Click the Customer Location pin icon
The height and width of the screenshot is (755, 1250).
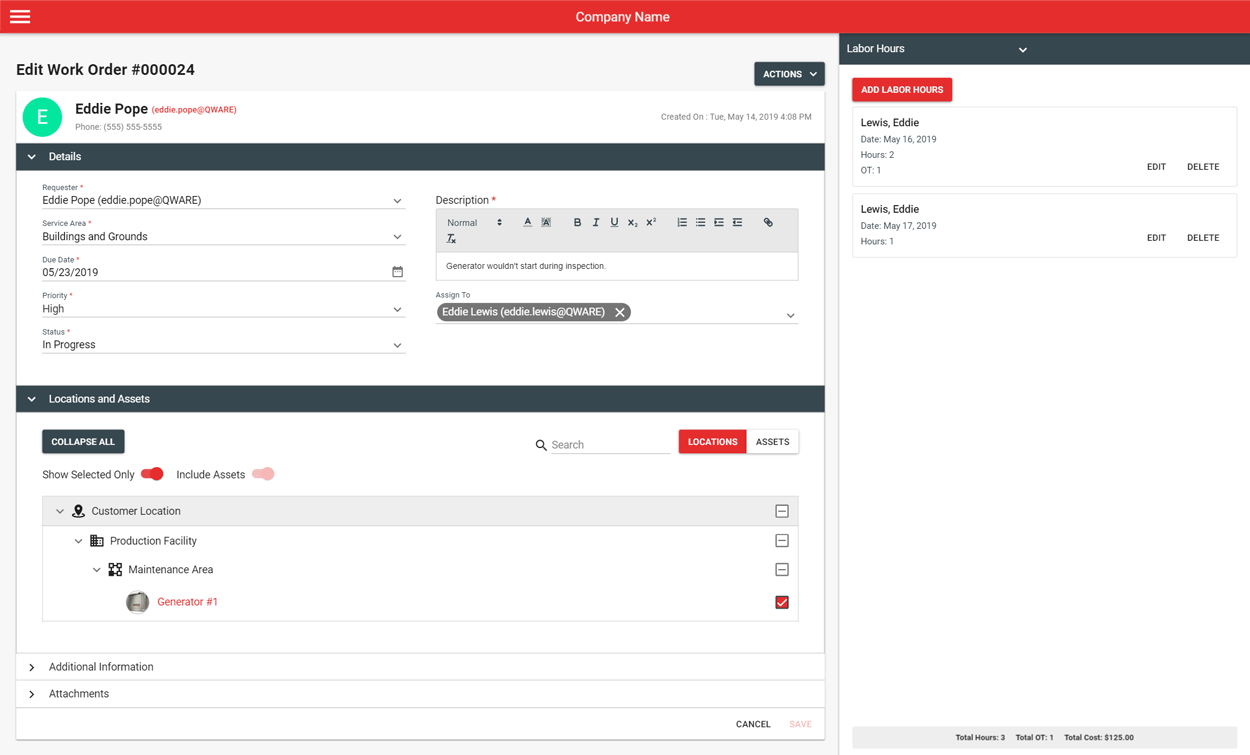tap(78, 511)
